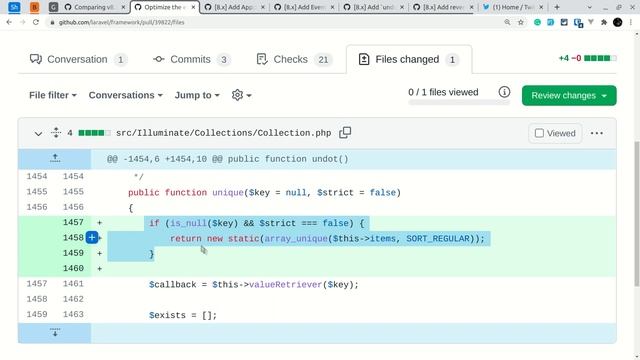This screenshot has width=640, height=360.
Task: Switch to the Twitter Home browser tab
Action: (513, 7)
